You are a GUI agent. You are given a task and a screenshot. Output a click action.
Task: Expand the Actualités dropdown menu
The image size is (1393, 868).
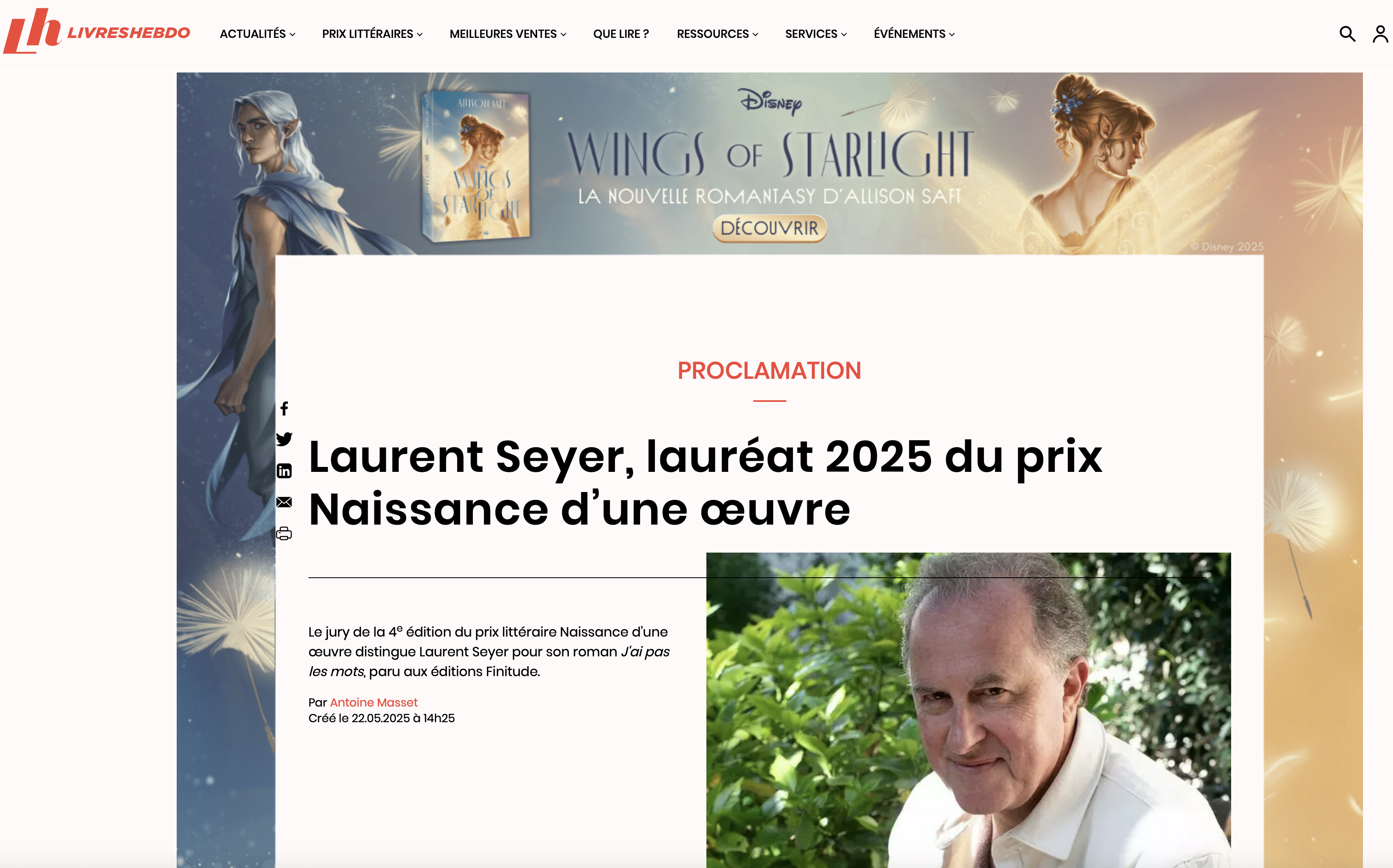257,34
